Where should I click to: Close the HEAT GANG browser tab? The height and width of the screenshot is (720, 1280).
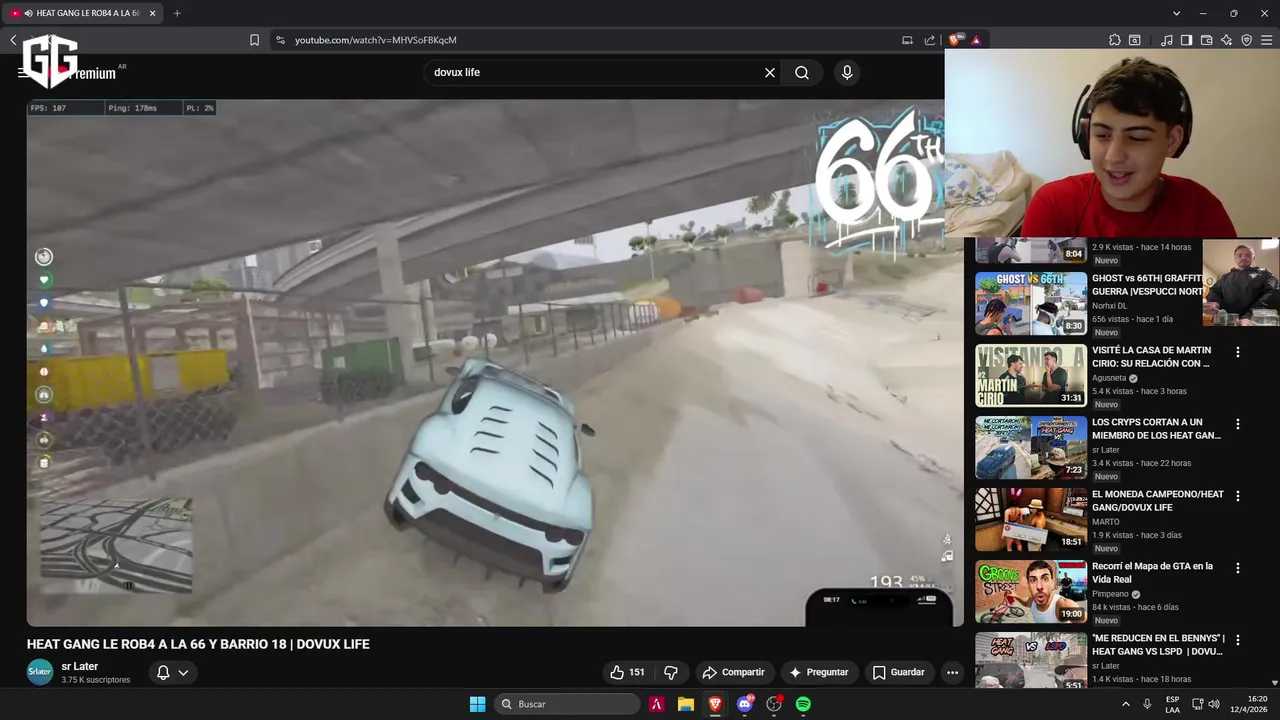[152, 13]
